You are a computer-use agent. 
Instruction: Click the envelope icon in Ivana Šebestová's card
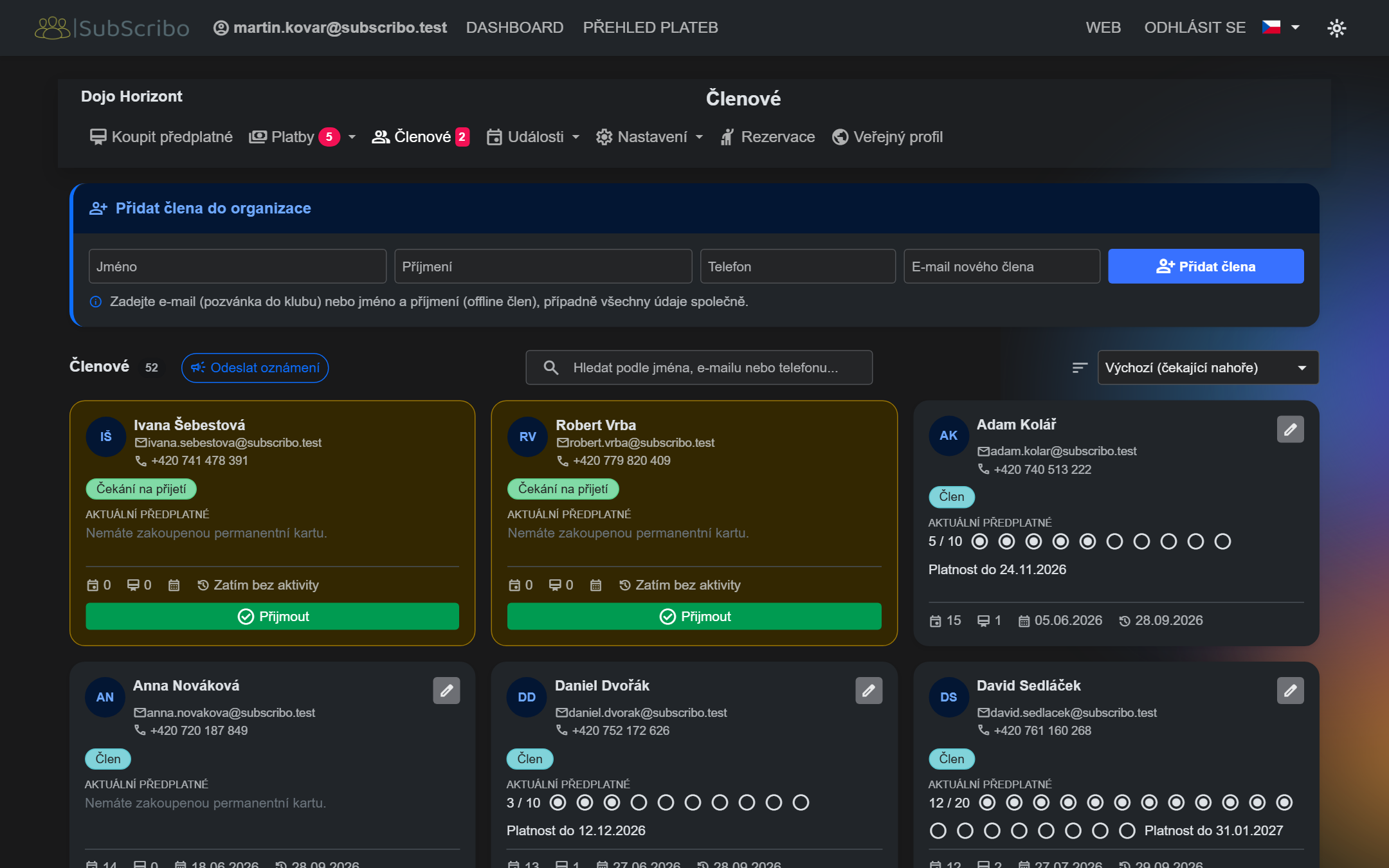pyautogui.click(x=141, y=442)
